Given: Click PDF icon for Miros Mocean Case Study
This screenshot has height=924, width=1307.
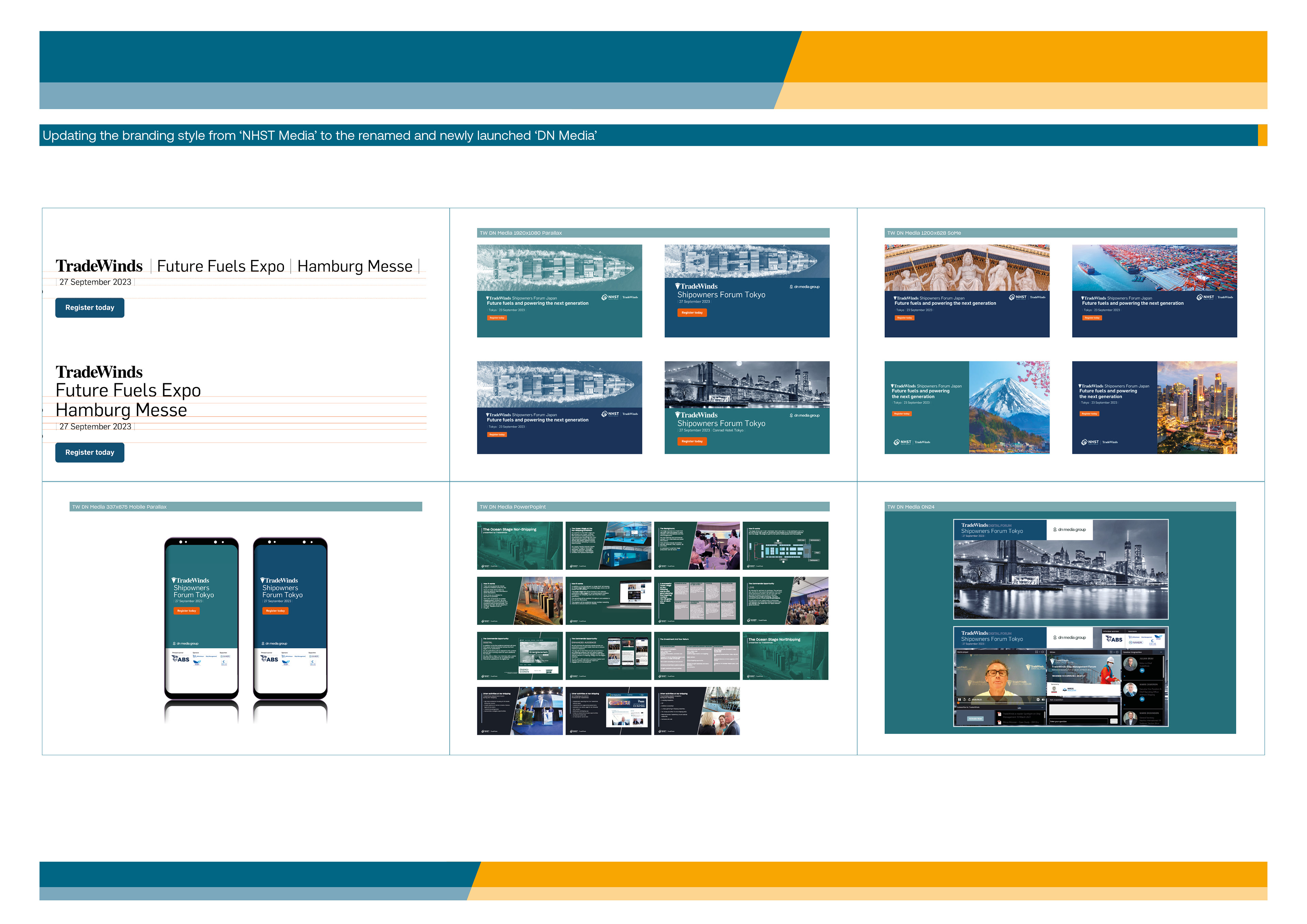Looking at the screenshot, I should coord(1000,723).
